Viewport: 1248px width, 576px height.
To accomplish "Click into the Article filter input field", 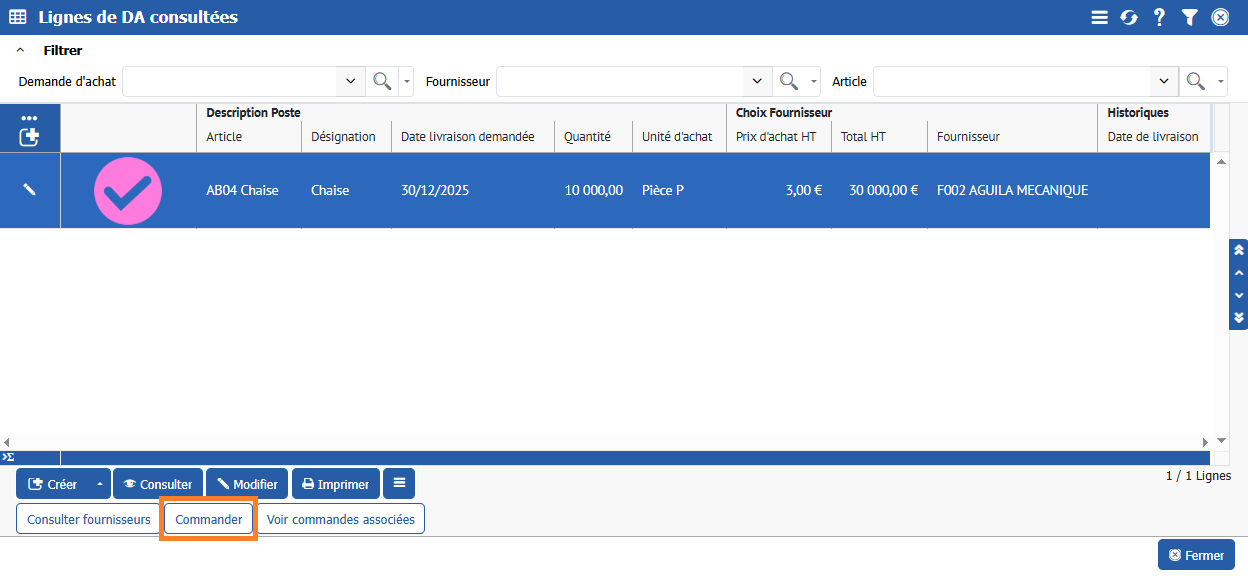I will click(x=1010, y=81).
